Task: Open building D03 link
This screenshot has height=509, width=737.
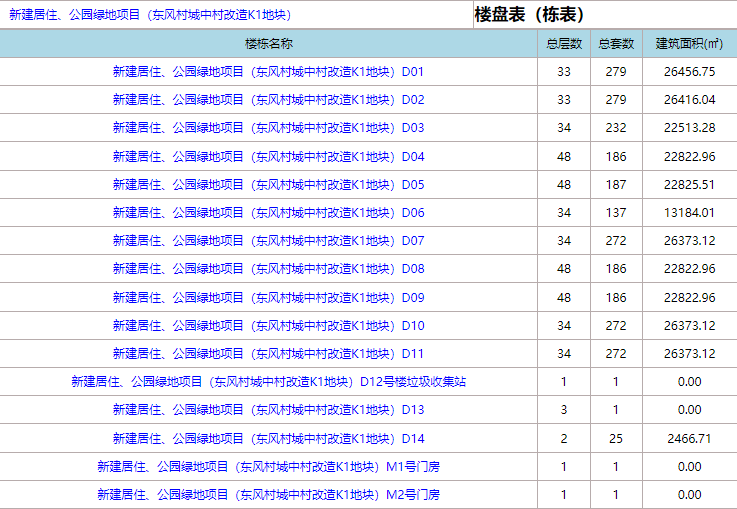Action: (268, 128)
